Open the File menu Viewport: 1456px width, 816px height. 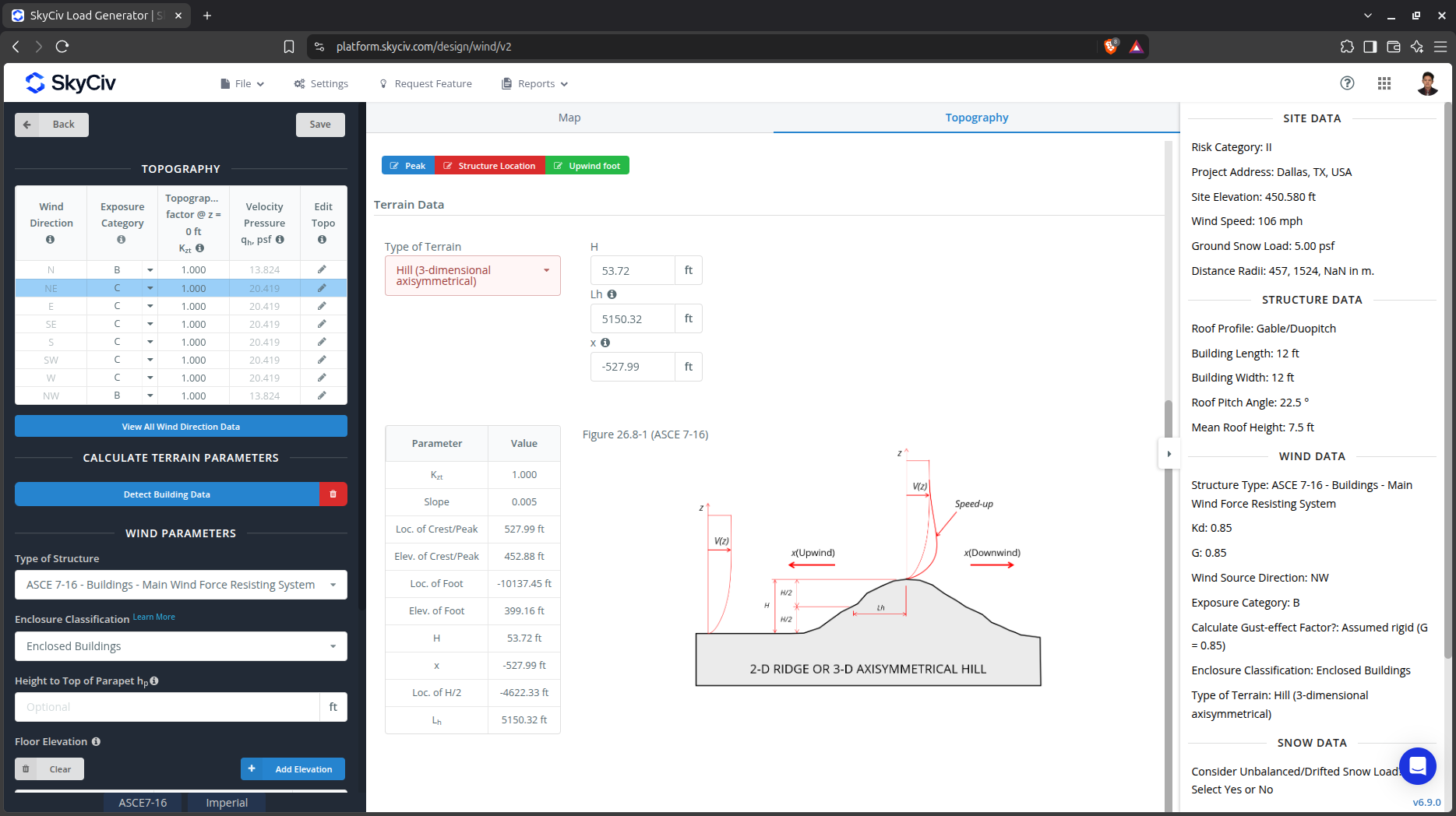(242, 83)
